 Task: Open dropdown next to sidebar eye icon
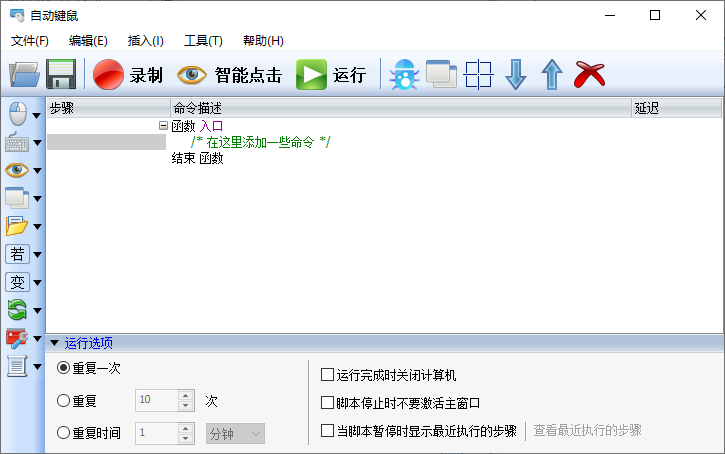pyautogui.click(x=37, y=171)
